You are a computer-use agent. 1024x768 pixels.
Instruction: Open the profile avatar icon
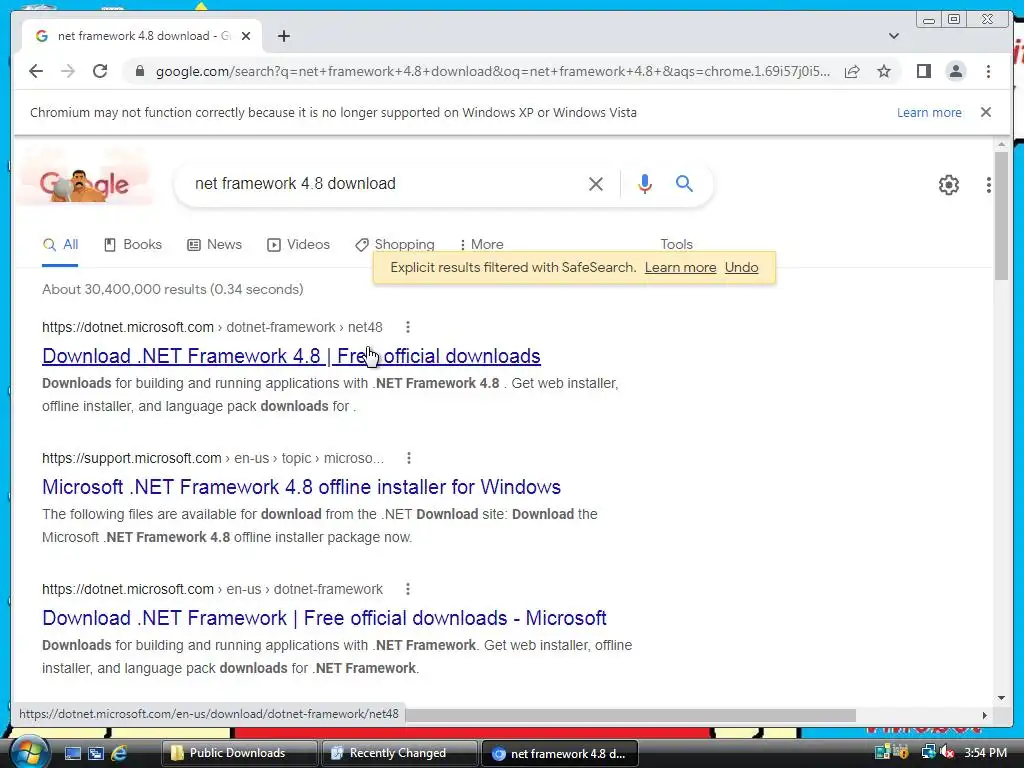pos(955,71)
